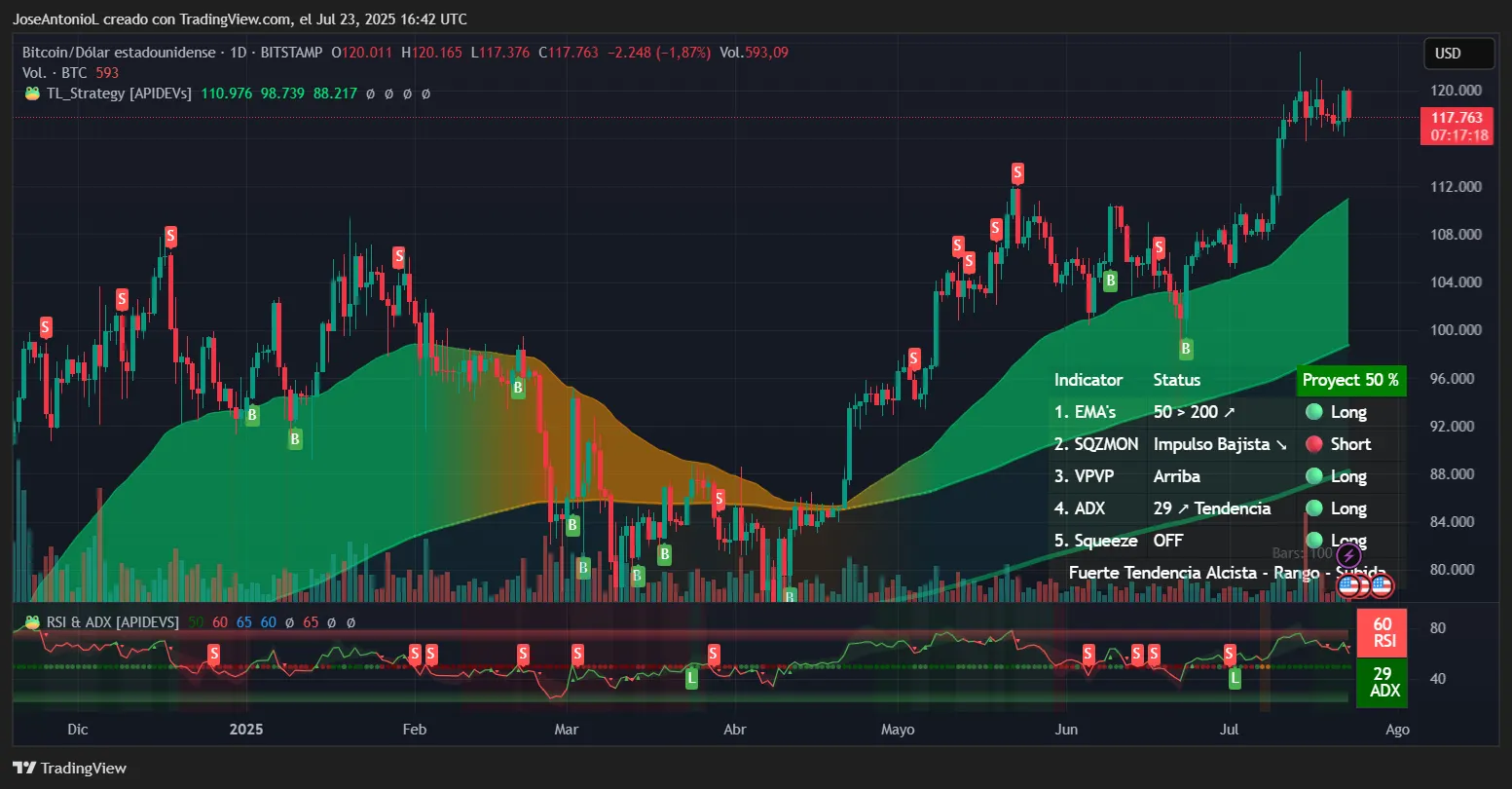Click the frog icon beside TL_Strategy indicator

(32, 93)
